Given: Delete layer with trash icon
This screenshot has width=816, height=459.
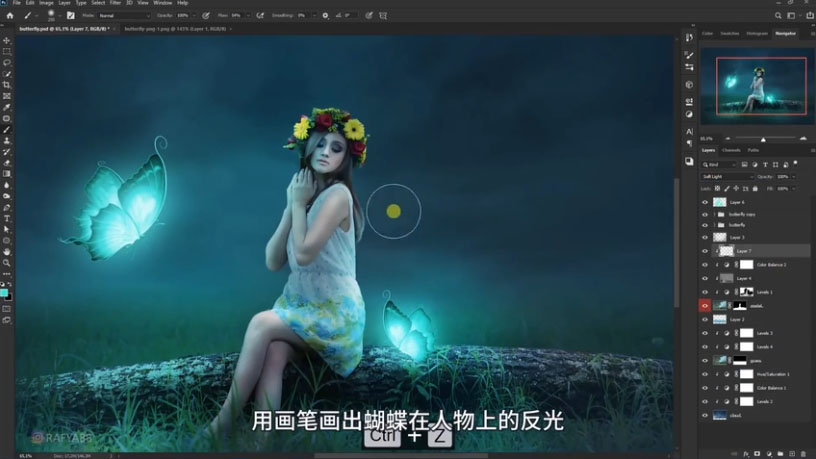Looking at the screenshot, I should pos(803,454).
